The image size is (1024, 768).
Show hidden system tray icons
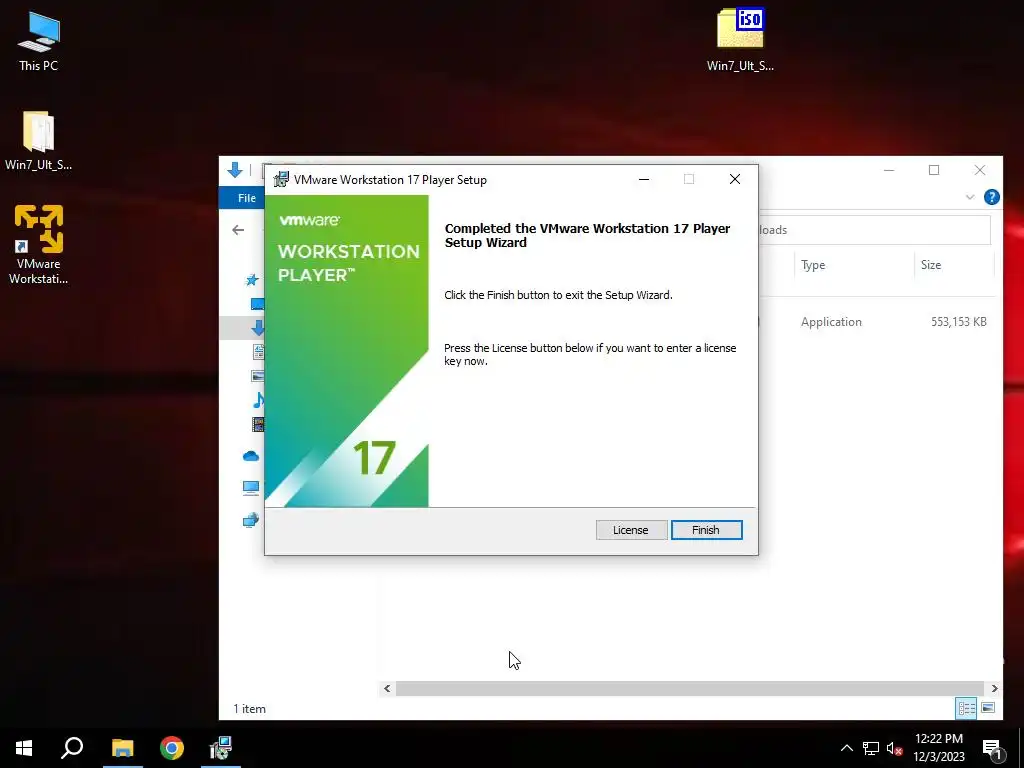click(846, 748)
